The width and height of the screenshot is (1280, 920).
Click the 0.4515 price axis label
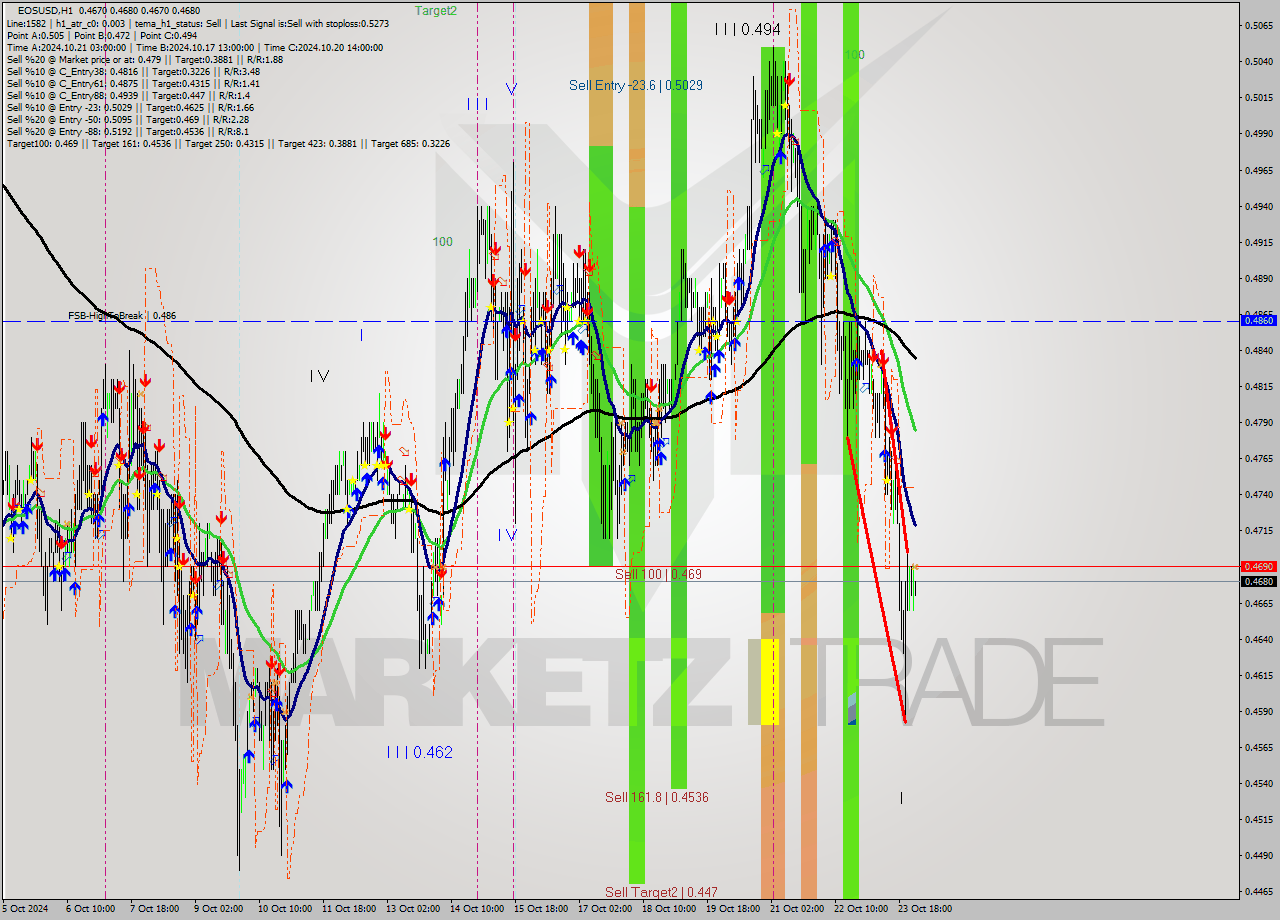[x=1257, y=819]
